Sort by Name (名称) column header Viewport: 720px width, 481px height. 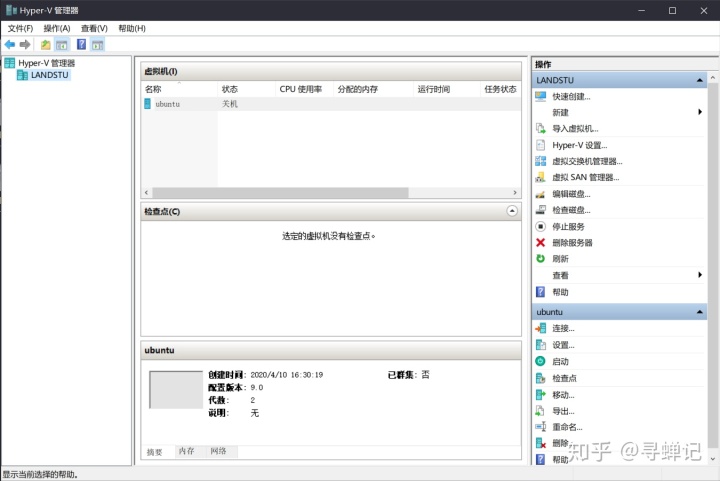(x=179, y=89)
